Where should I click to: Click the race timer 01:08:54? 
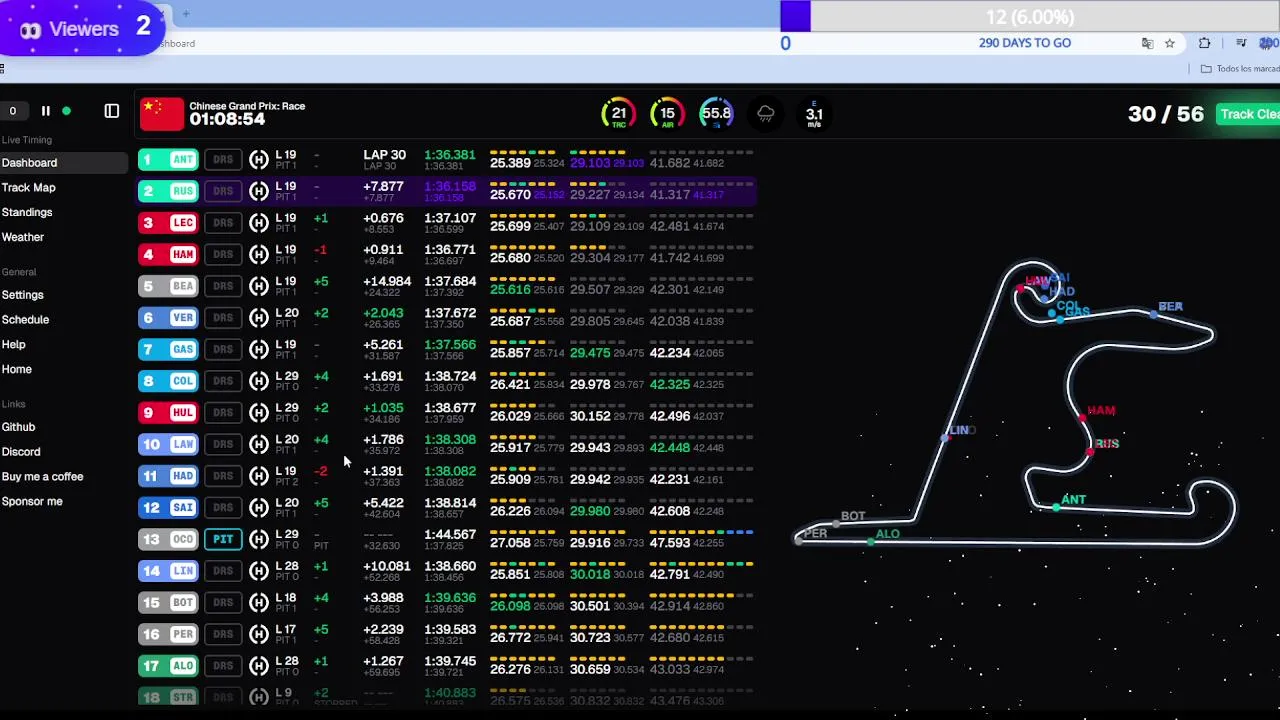[227, 119]
